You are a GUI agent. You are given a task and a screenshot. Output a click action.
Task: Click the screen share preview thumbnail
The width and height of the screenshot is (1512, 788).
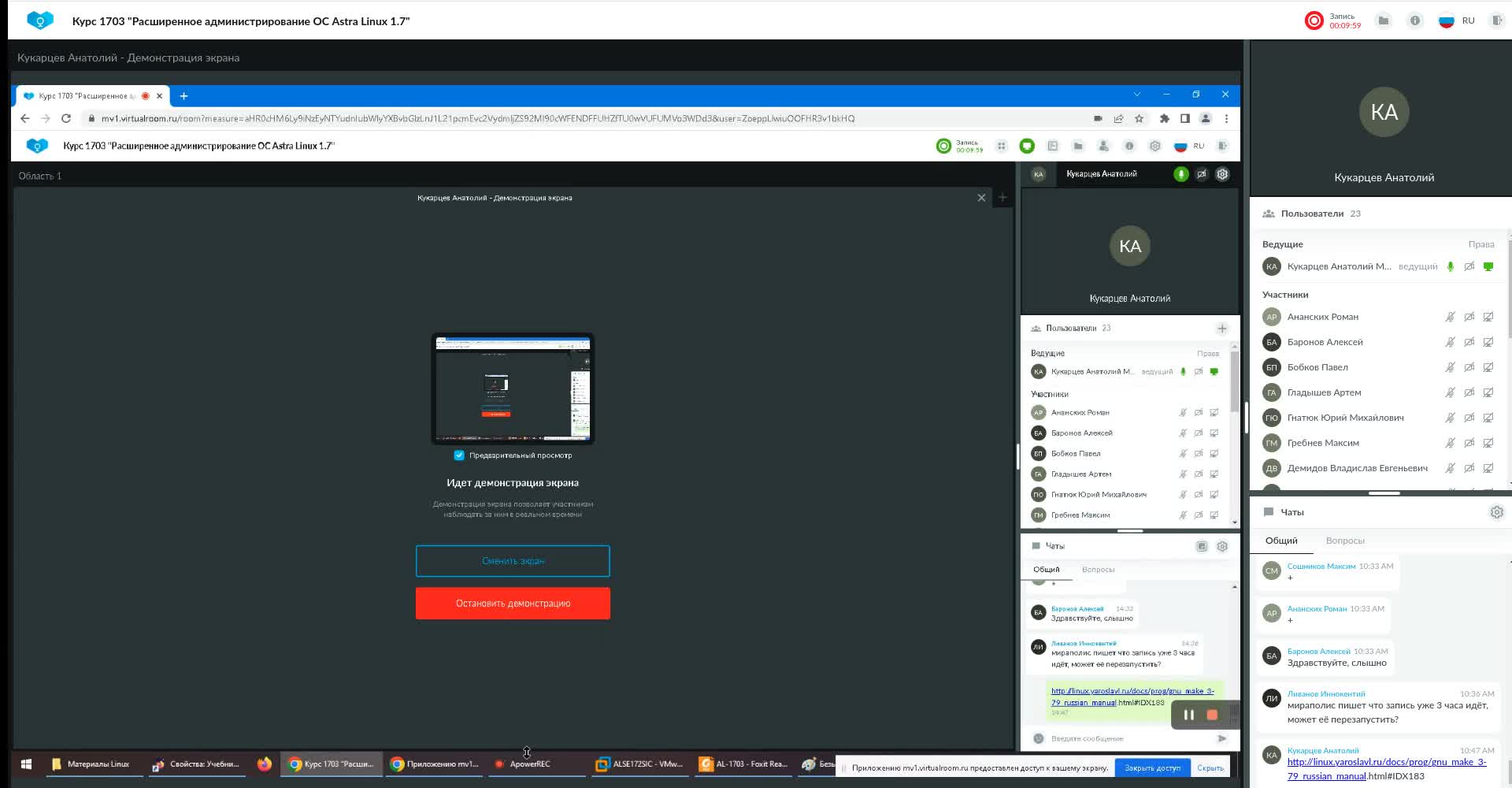coord(513,388)
